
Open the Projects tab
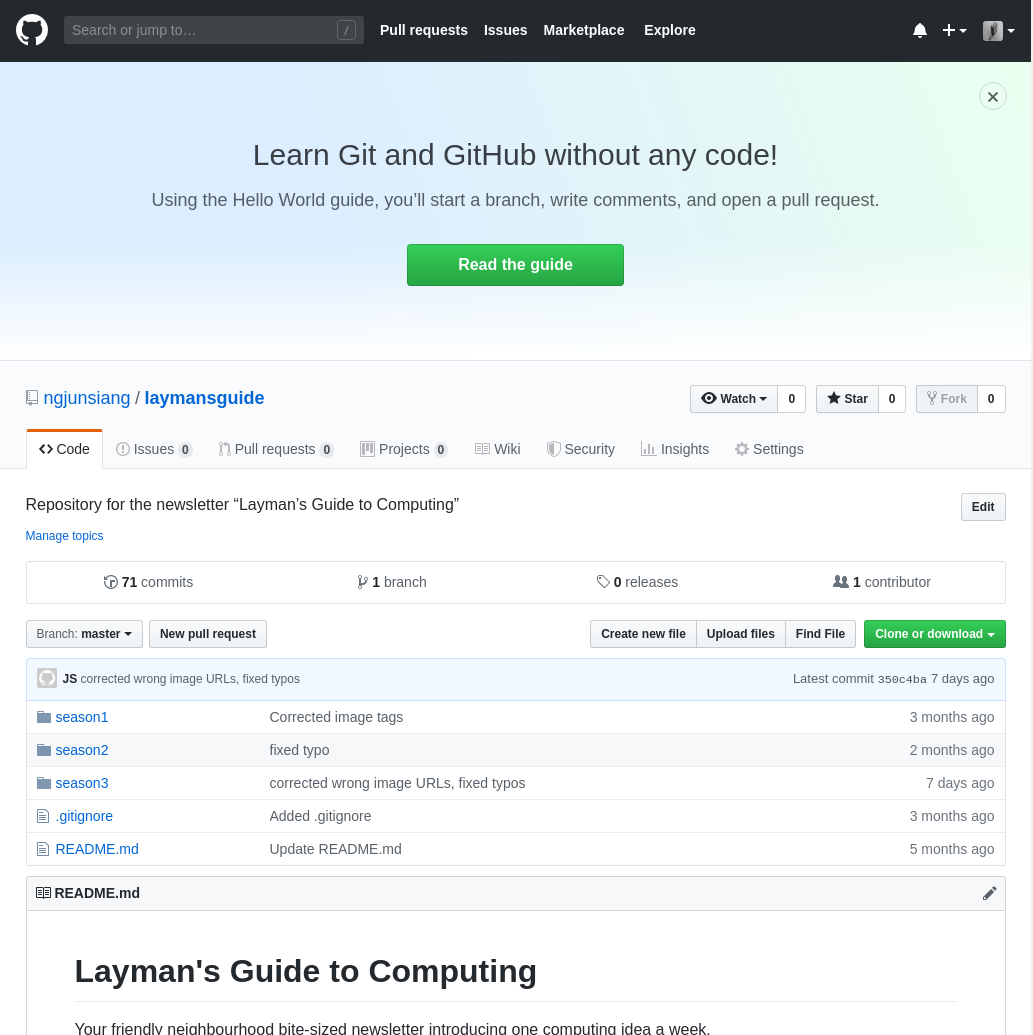point(403,449)
